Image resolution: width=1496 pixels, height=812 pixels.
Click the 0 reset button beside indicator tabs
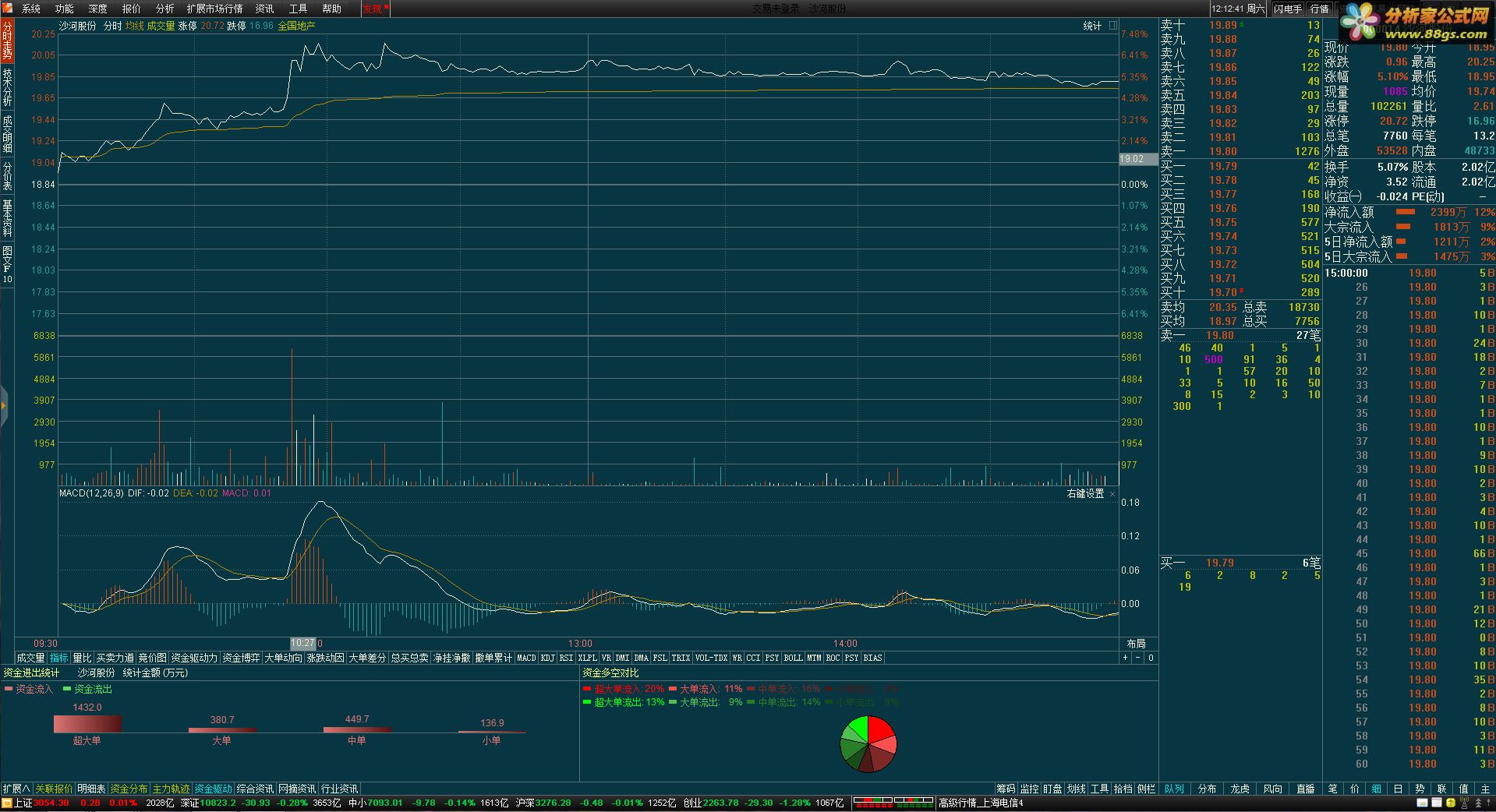pyautogui.click(x=1151, y=658)
